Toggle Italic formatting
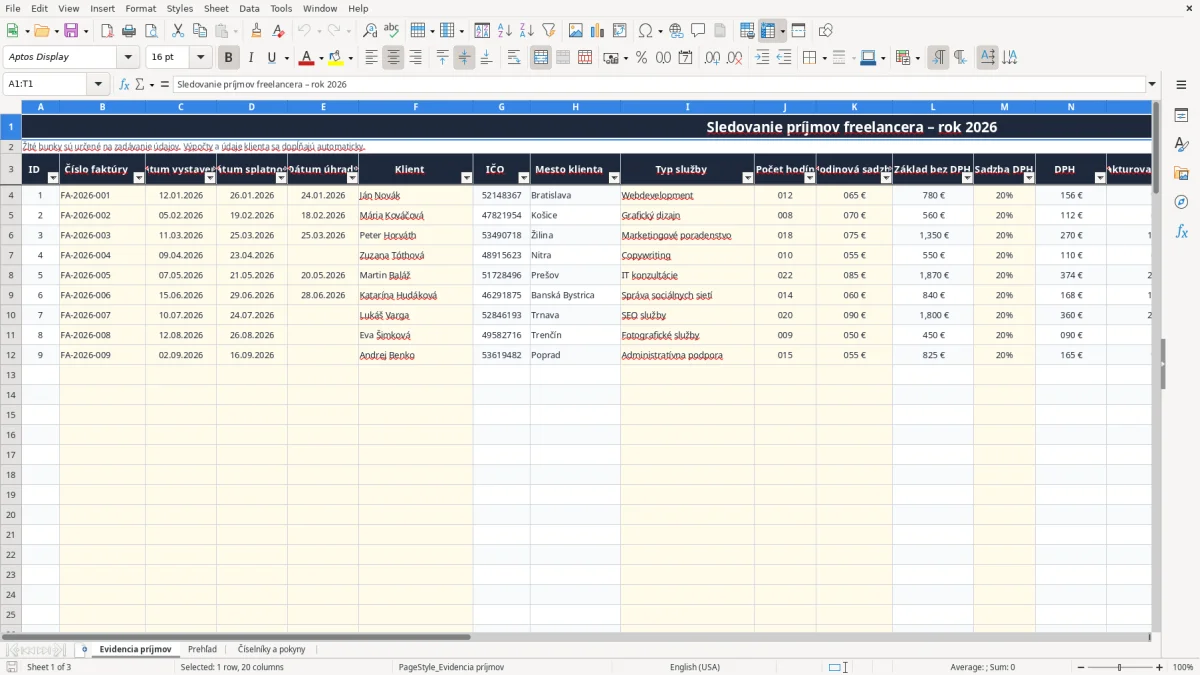1200x675 pixels. pos(251,58)
